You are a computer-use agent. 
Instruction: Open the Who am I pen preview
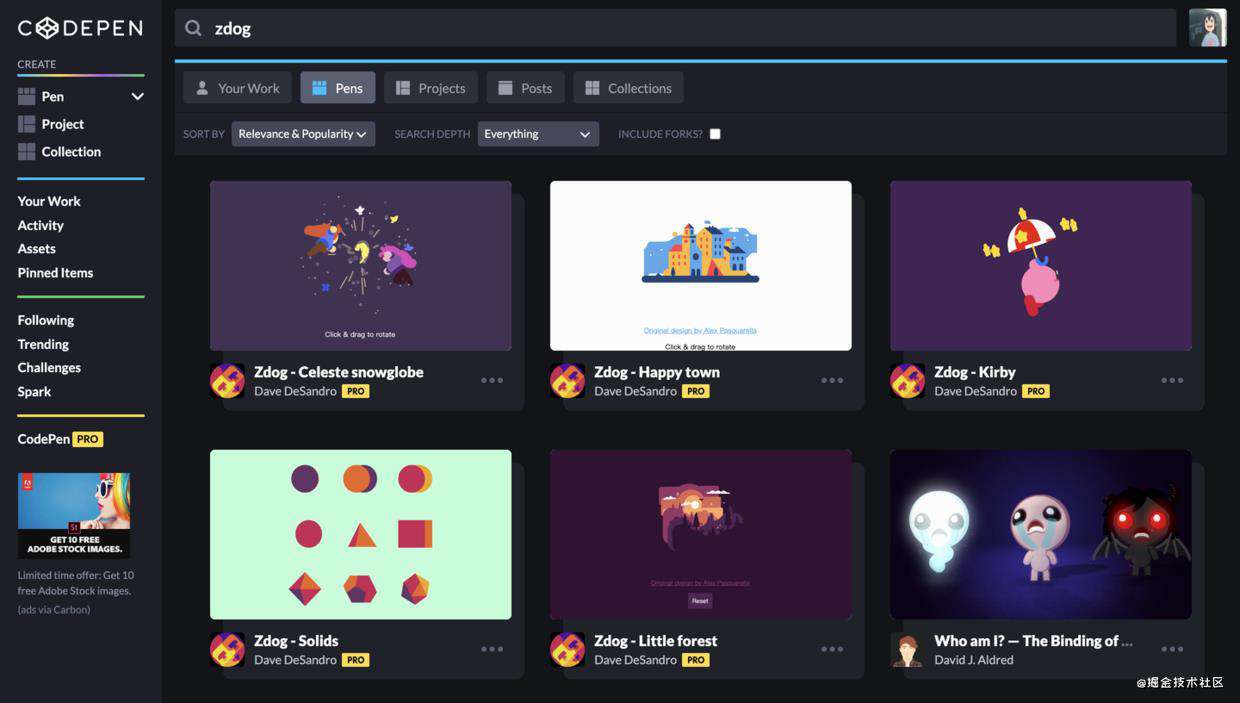[1040, 535]
